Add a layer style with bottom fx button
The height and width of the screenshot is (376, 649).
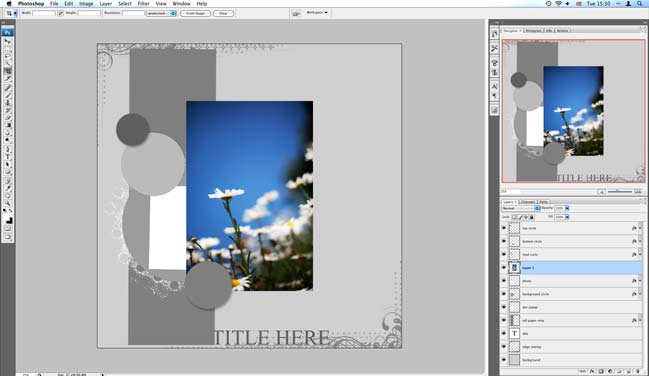tap(592, 371)
